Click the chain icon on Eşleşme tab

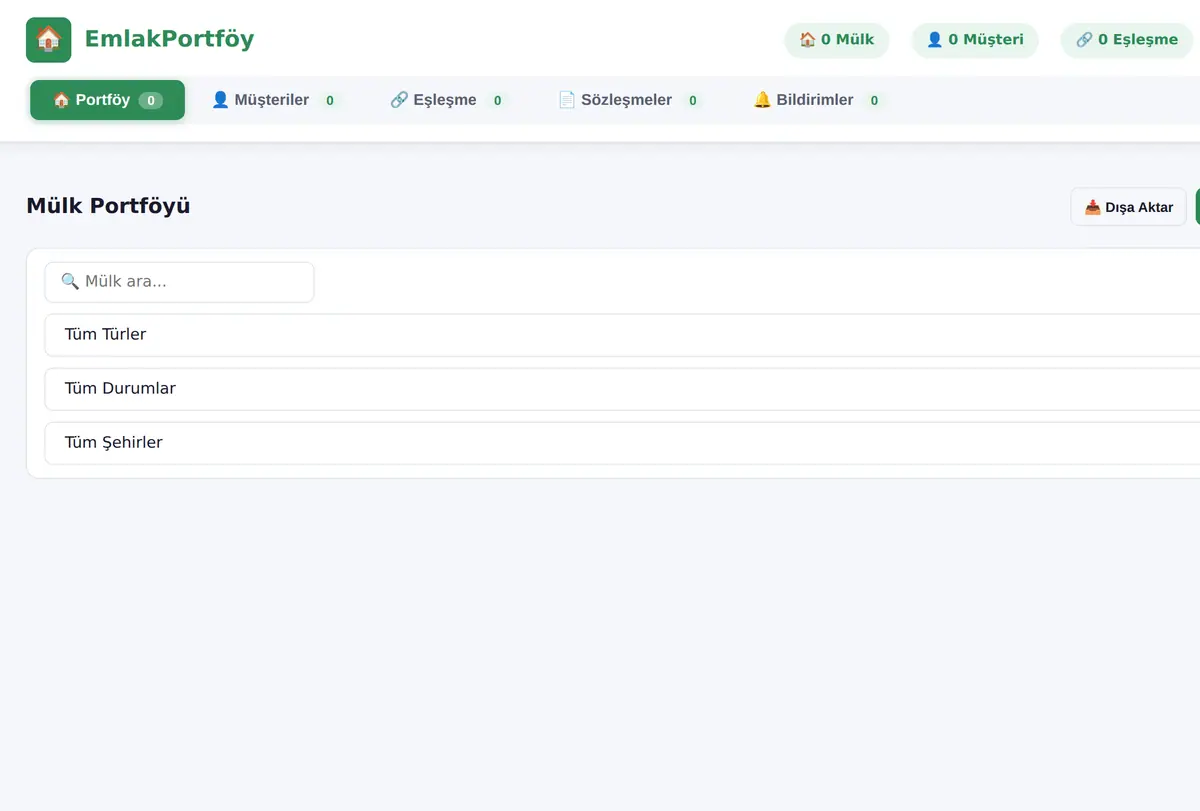(399, 100)
